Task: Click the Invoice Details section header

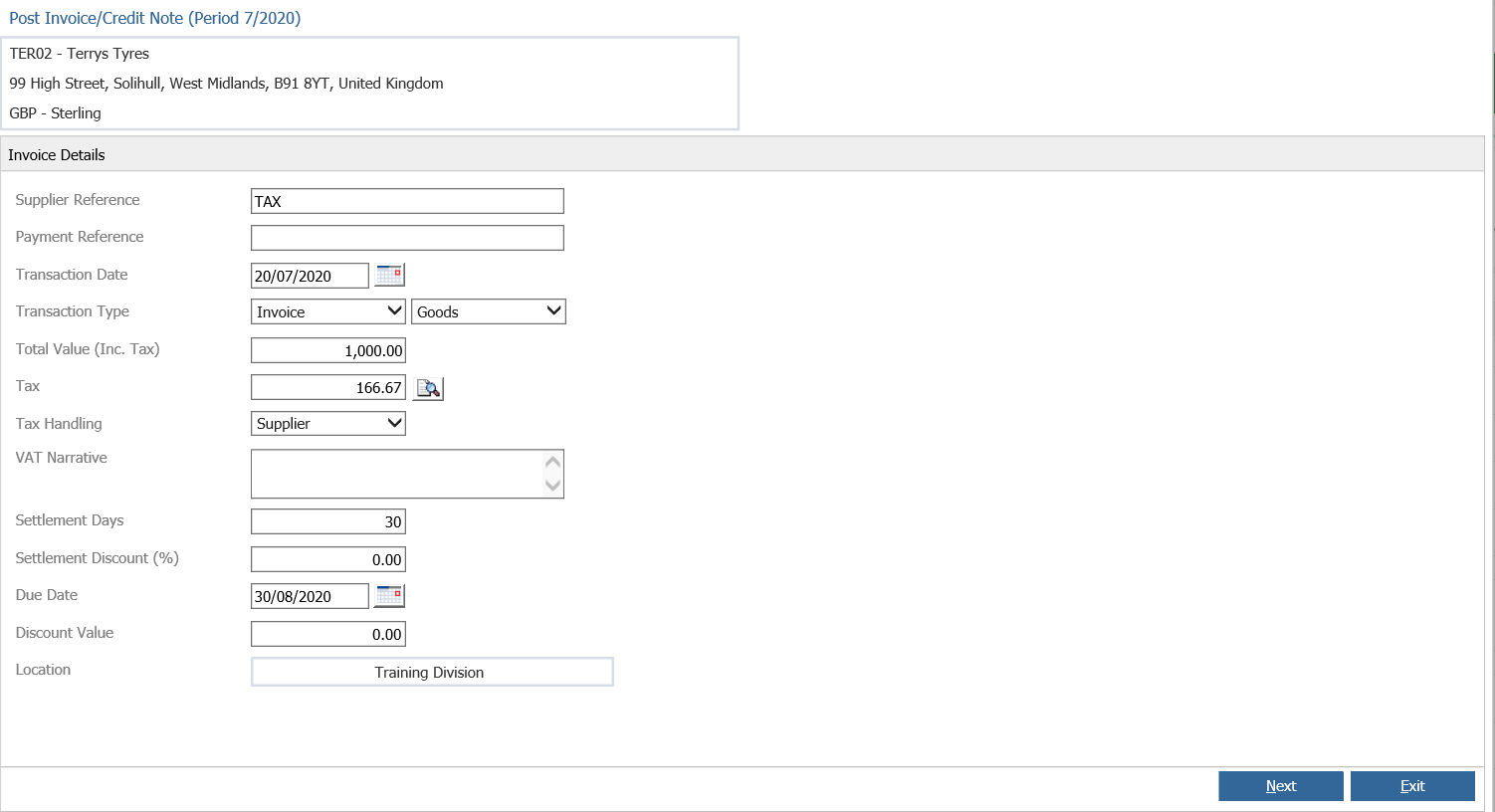Action: pyautogui.click(x=57, y=154)
